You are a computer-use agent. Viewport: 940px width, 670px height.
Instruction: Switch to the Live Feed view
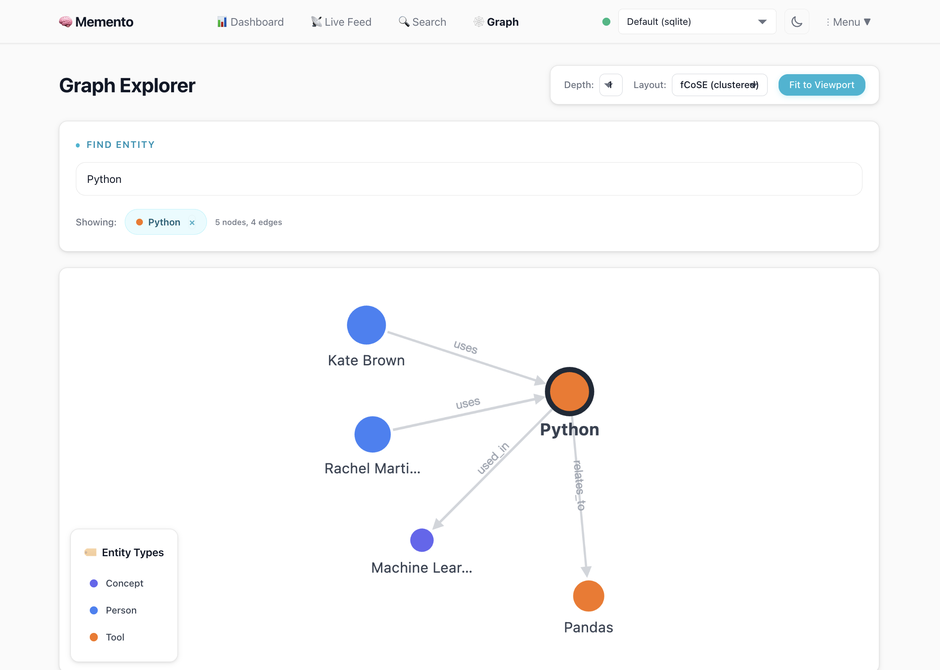click(x=341, y=21)
